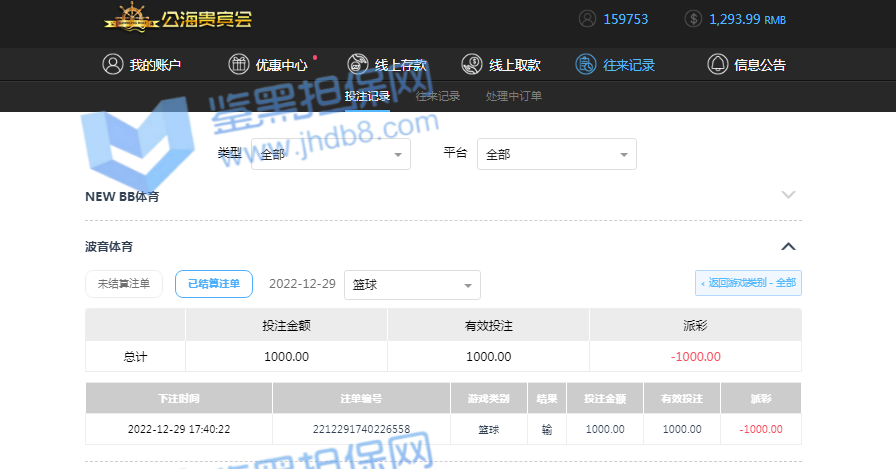The height and width of the screenshot is (469, 896).
Task: Click the 线上存款 deposit icon
Action: point(358,65)
